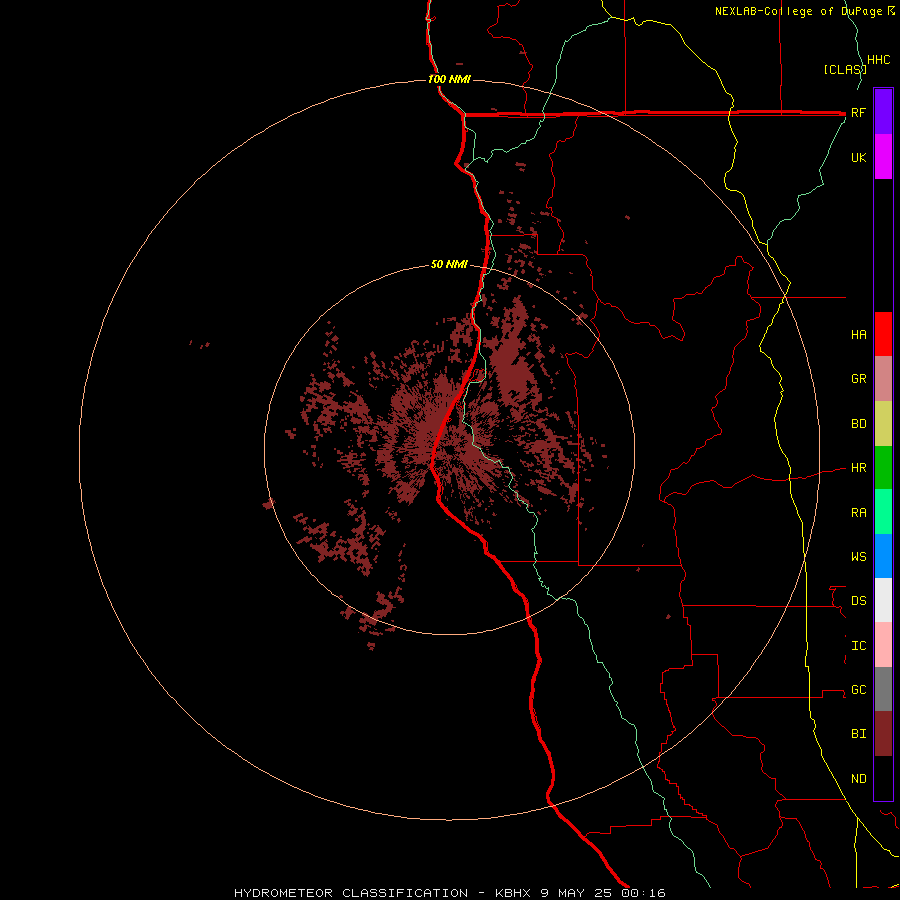Screen dimensions: 900x900
Task: Click the 50 NMI range ring label
Action: pos(449,264)
